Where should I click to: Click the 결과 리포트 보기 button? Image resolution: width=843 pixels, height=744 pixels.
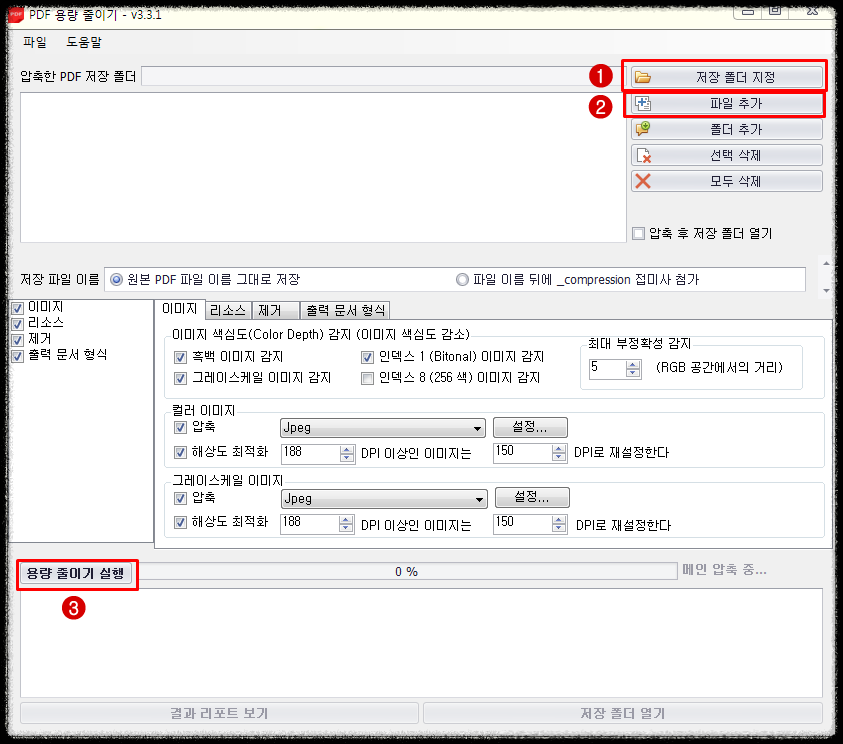(224, 712)
